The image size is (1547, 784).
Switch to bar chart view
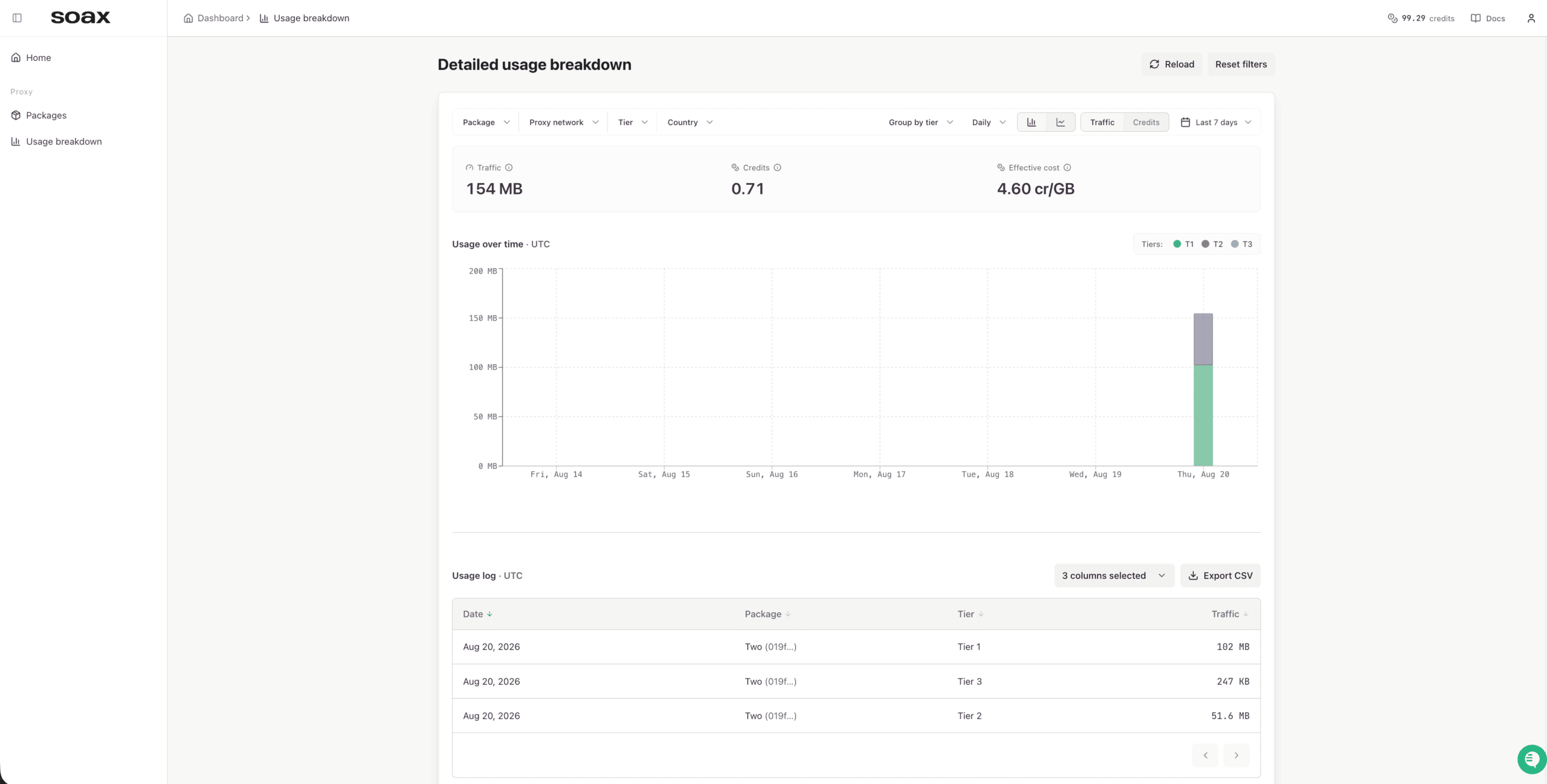pos(1032,122)
